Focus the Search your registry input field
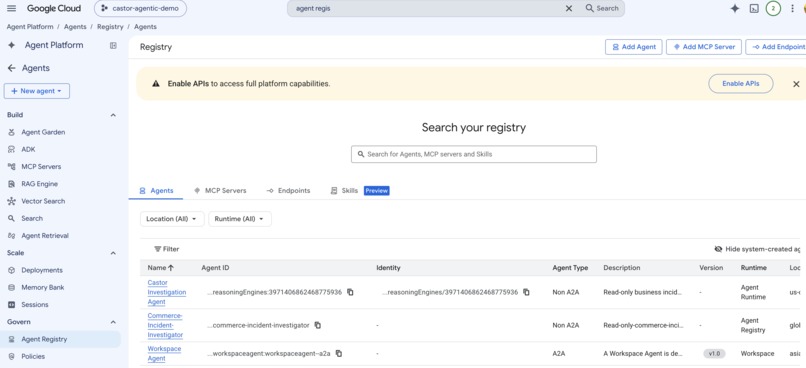Screen dimensions: 806x368 coord(473,154)
